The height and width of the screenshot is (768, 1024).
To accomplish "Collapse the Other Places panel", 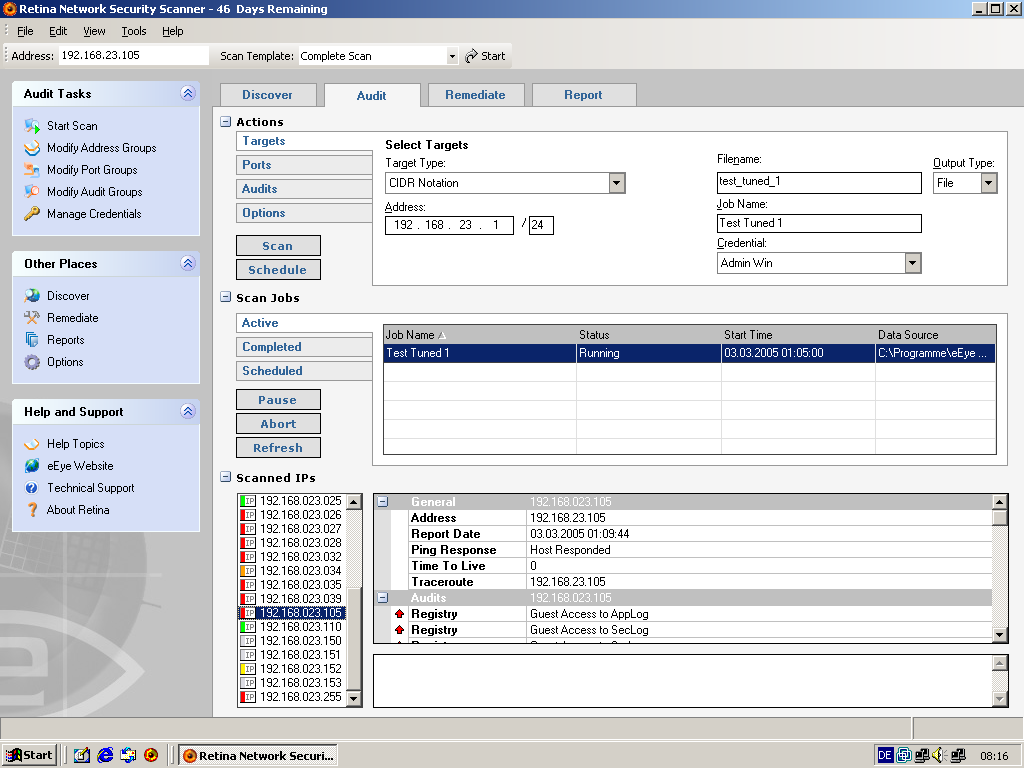I will point(188,263).
